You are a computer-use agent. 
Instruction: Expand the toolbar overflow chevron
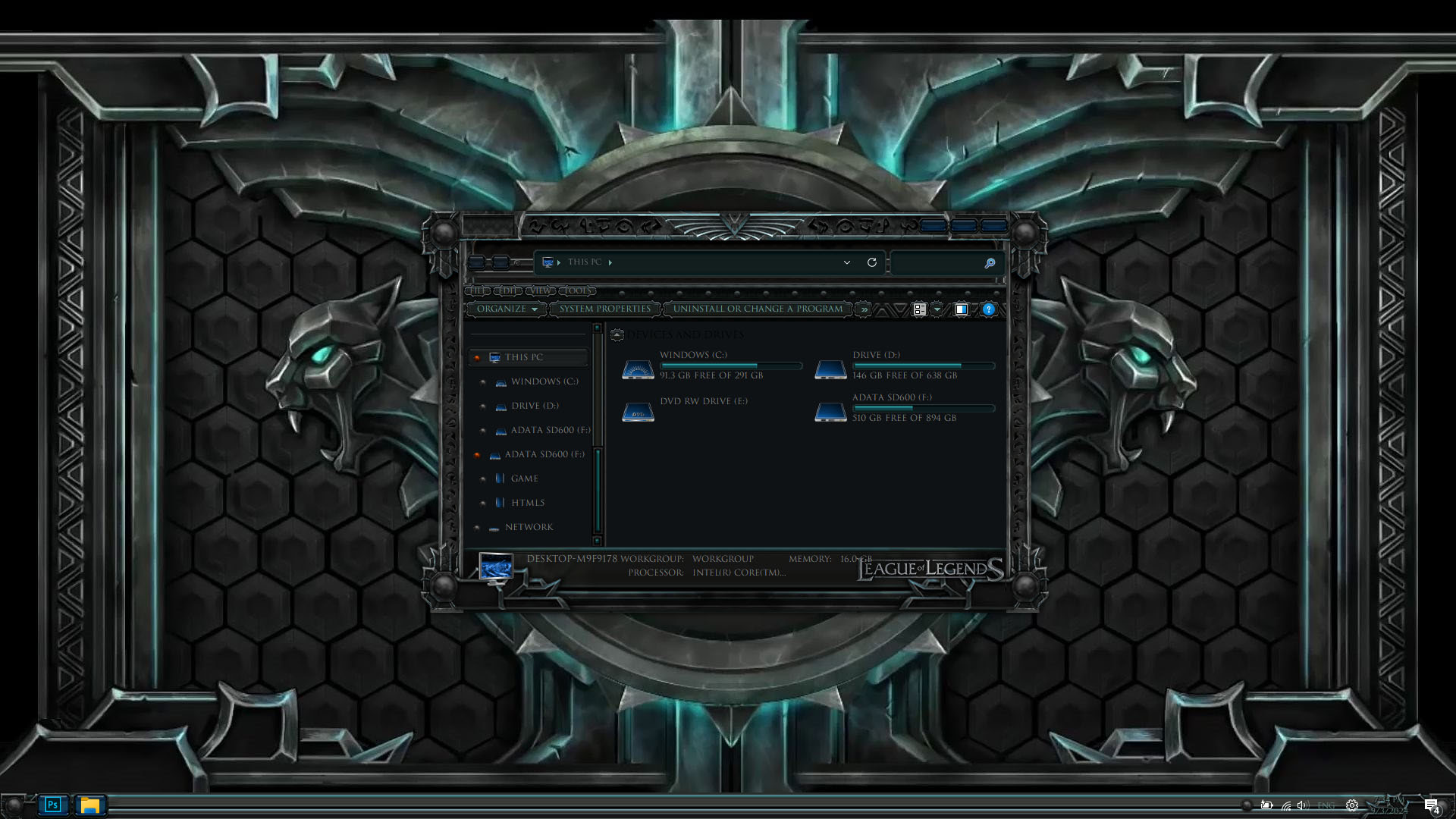[x=864, y=309]
